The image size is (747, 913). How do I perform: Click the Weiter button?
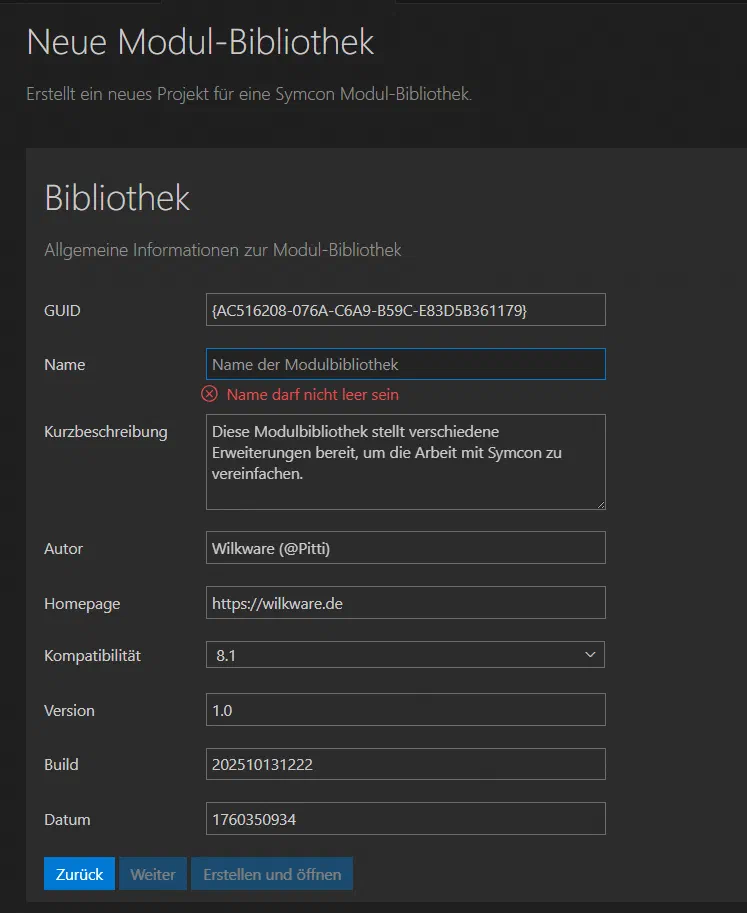pyautogui.click(x=153, y=873)
